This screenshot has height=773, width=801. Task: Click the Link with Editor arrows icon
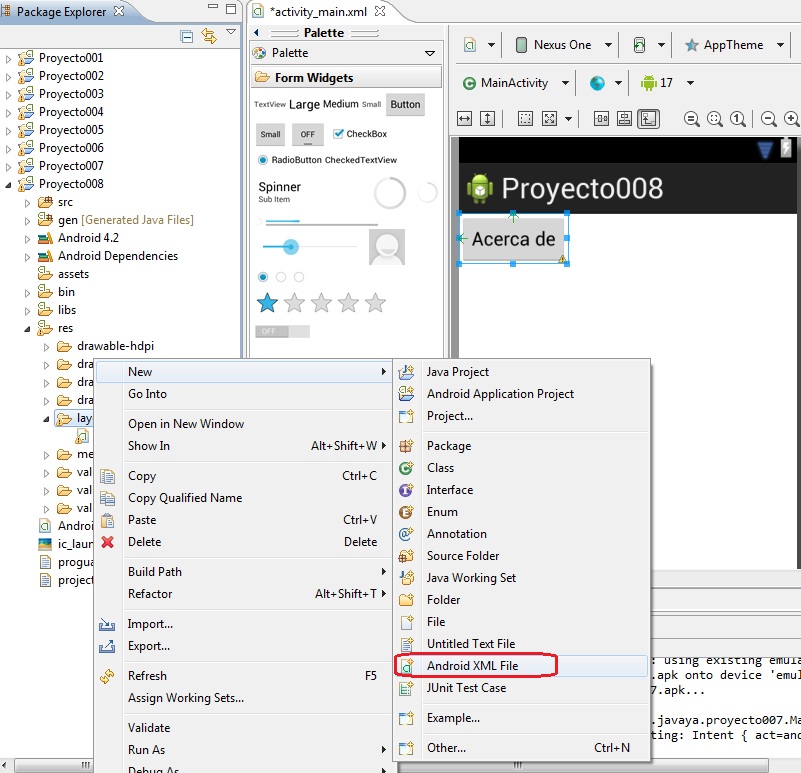[x=209, y=36]
